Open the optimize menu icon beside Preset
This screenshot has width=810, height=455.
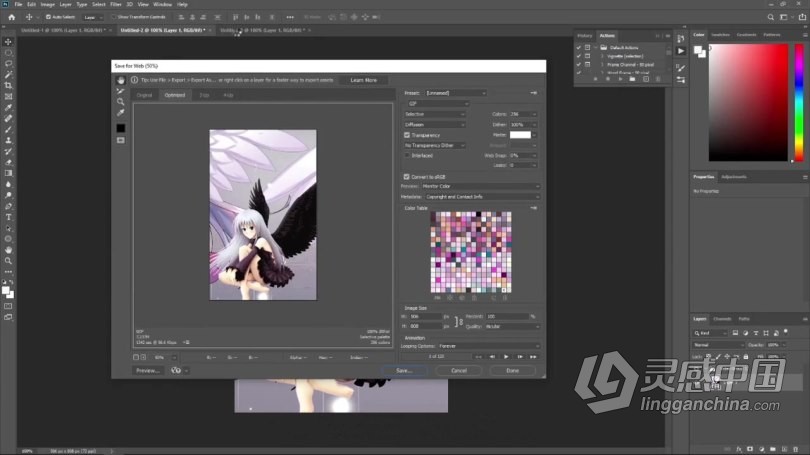pyautogui.click(x=534, y=93)
